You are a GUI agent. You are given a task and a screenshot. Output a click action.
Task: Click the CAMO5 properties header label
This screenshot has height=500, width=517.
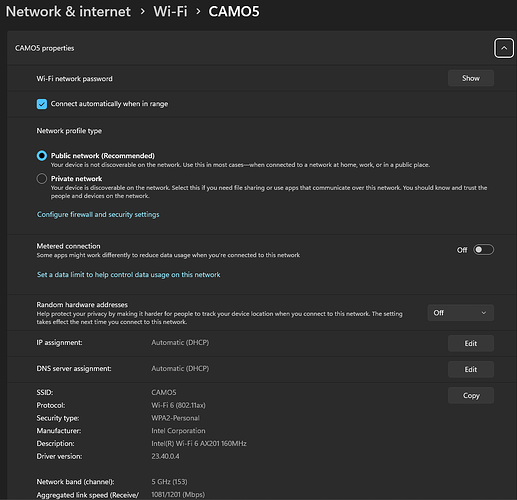click(x=45, y=48)
